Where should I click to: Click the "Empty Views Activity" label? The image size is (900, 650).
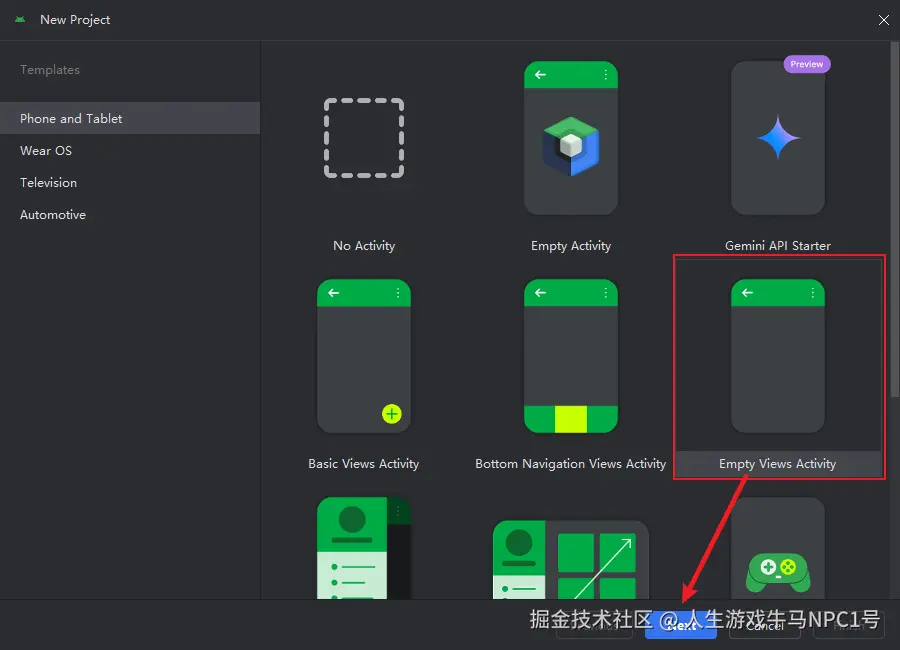777,464
